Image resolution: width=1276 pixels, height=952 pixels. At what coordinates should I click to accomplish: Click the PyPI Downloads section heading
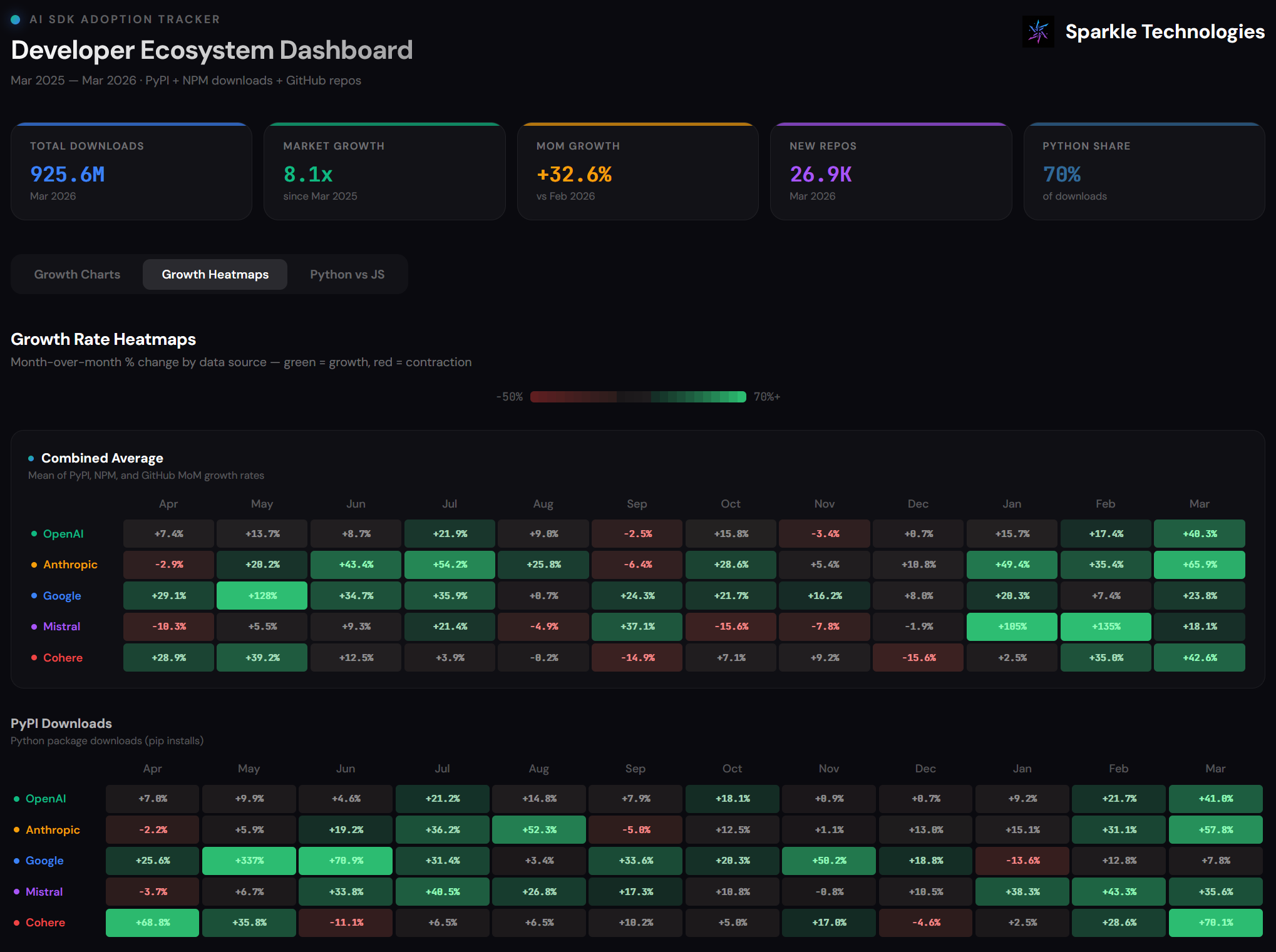61,724
